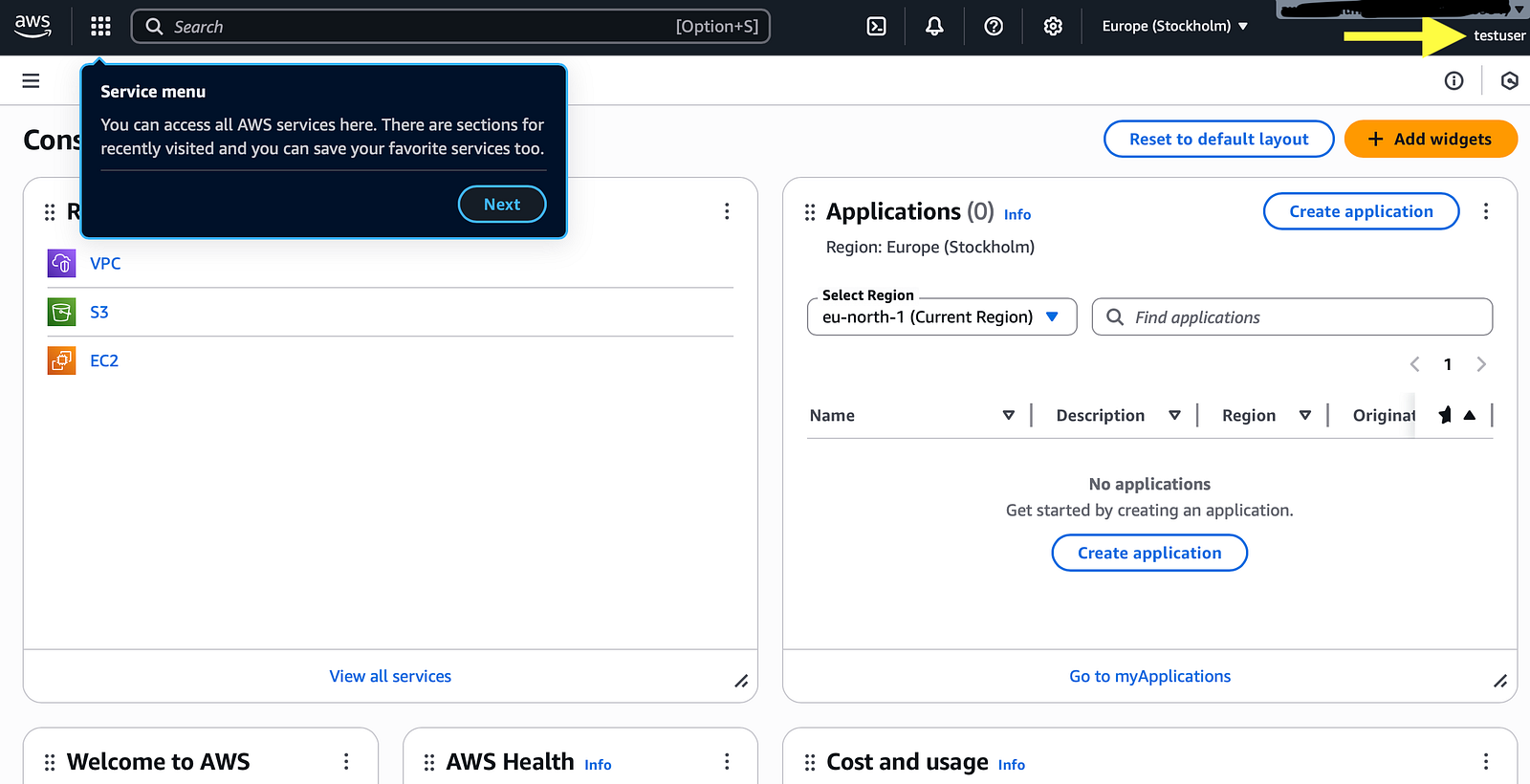The width and height of the screenshot is (1530, 784).
Task: Click the circled info icon below the account name
Action: click(x=1453, y=80)
